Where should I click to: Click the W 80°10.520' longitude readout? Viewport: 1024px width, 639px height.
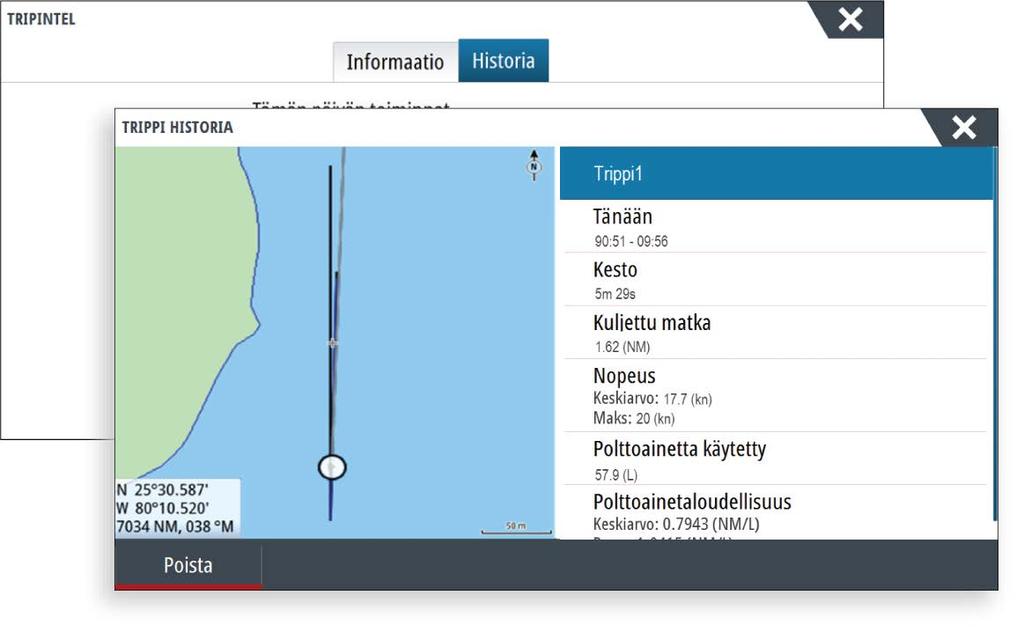163,508
